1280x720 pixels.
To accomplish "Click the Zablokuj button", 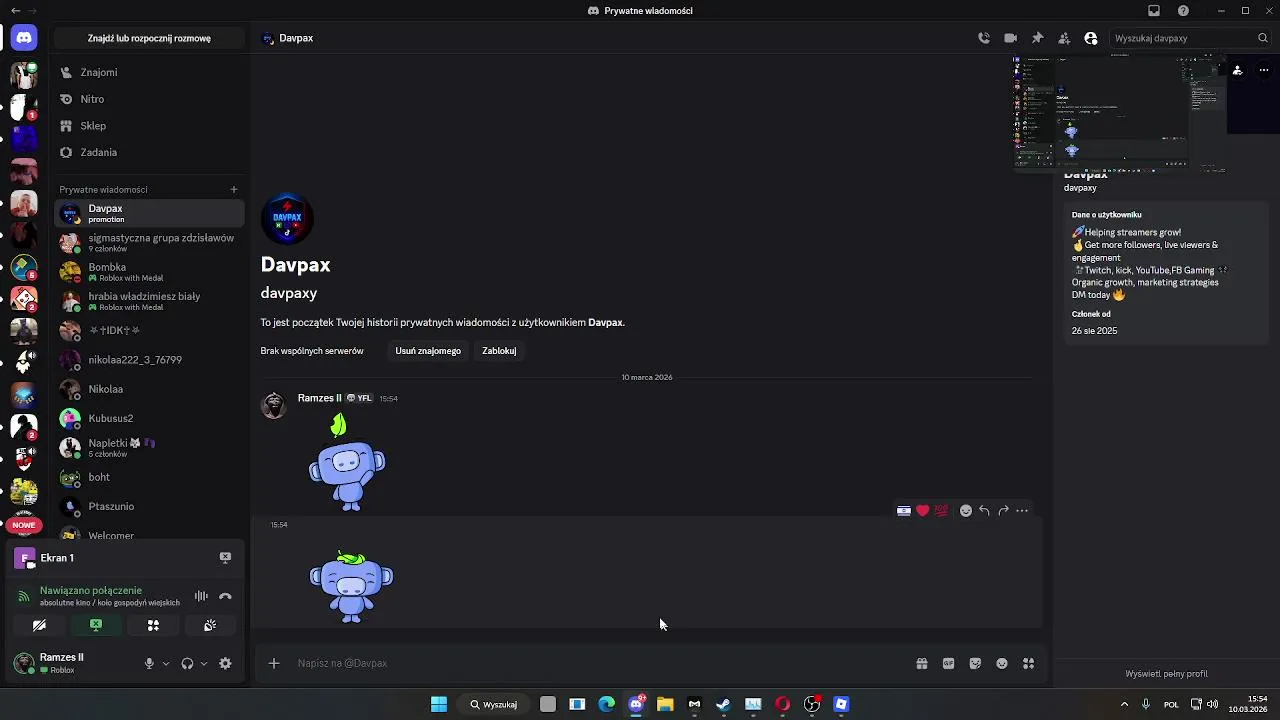I will click(x=499, y=351).
